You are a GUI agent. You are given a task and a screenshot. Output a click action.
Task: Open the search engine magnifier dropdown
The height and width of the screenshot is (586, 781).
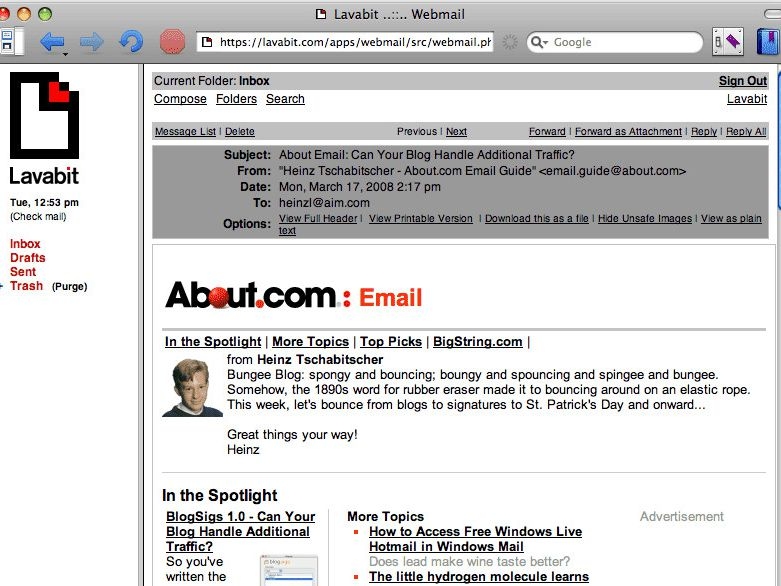coord(539,42)
